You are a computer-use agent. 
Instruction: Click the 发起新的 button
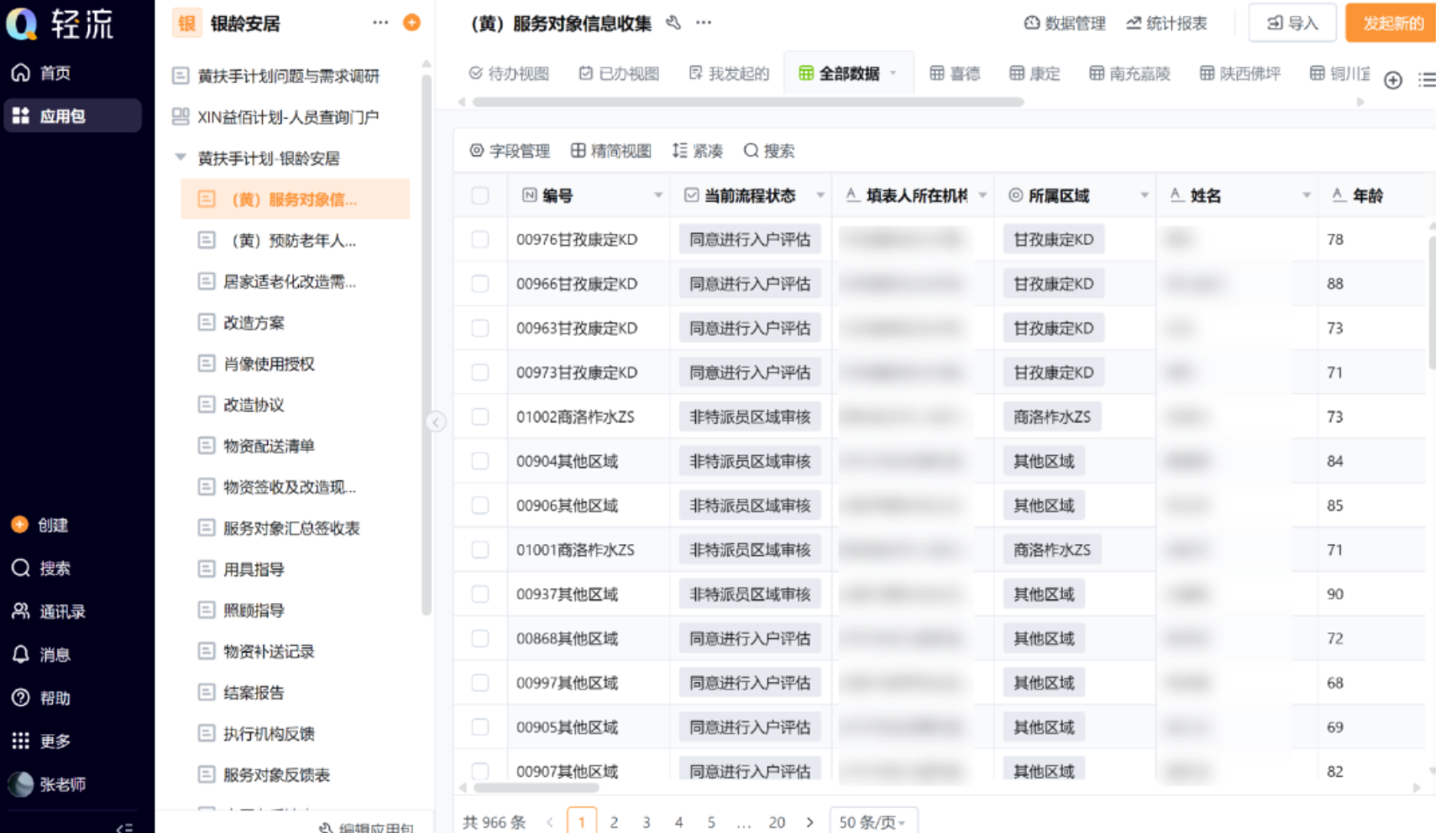click(1390, 24)
